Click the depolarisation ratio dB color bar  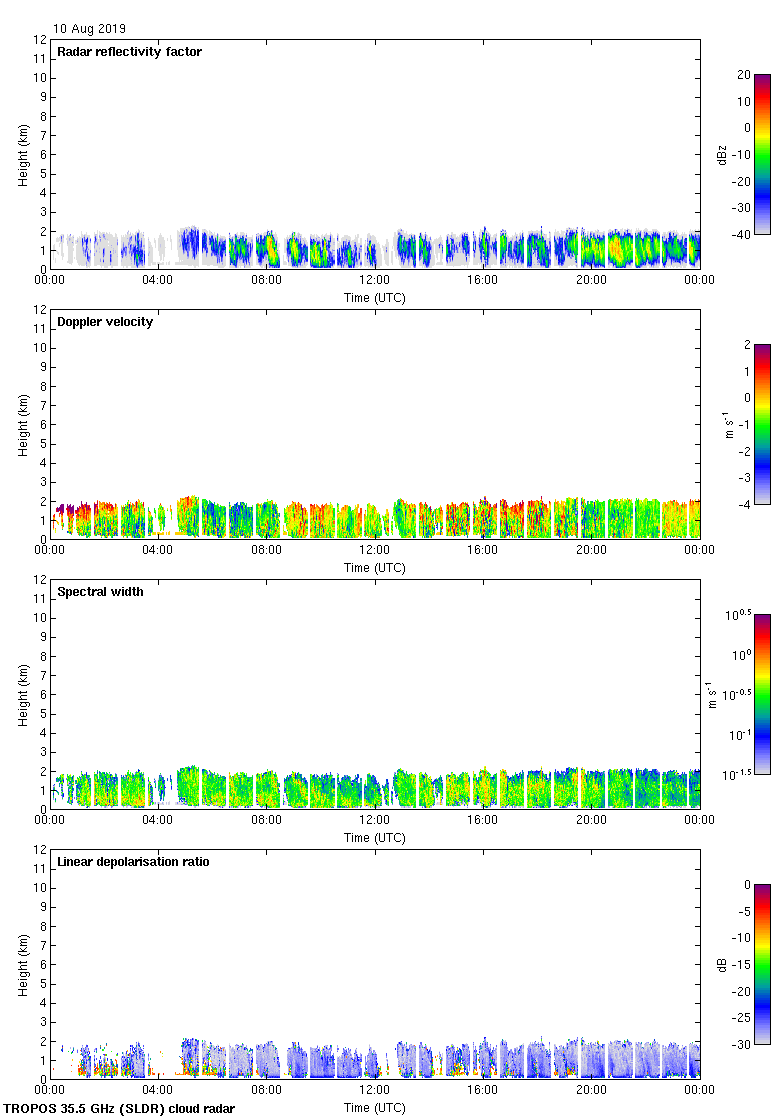pyautogui.click(x=761, y=964)
